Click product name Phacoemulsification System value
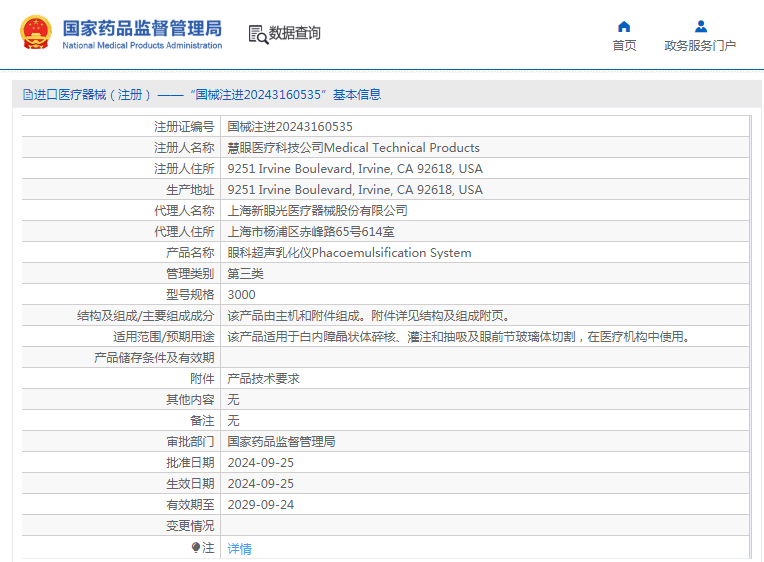764x562 pixels. point(349,252)
